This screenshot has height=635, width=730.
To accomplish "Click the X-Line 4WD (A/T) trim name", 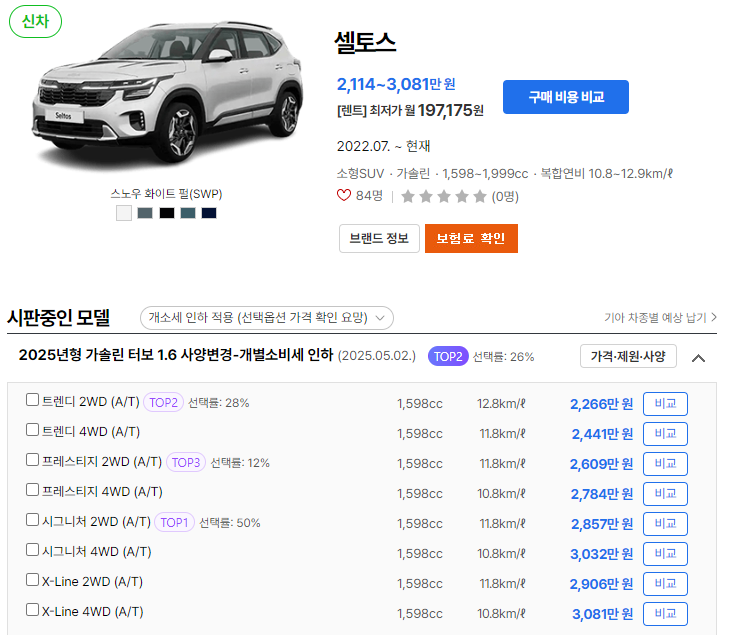I will 93,612.
